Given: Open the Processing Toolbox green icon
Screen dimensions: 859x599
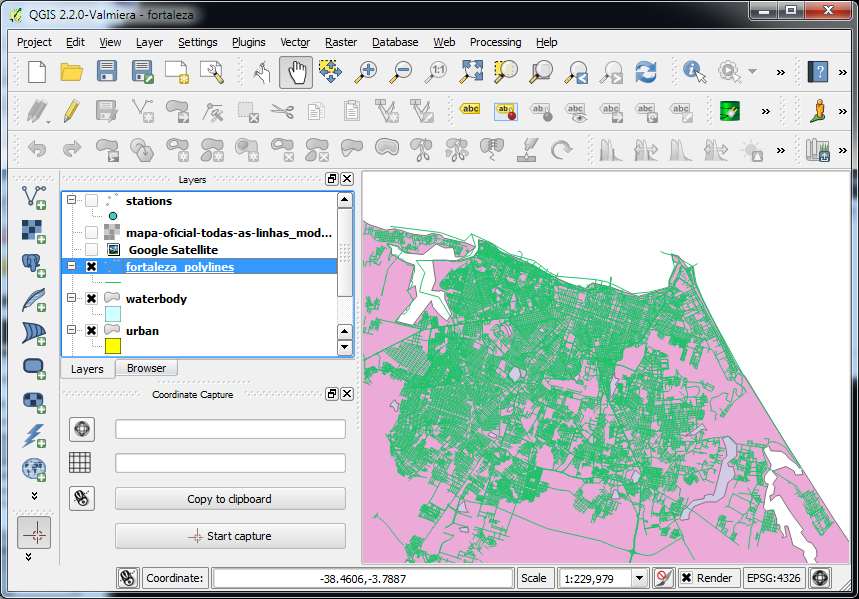Looking at the screenshot, I should pos(729,110).
